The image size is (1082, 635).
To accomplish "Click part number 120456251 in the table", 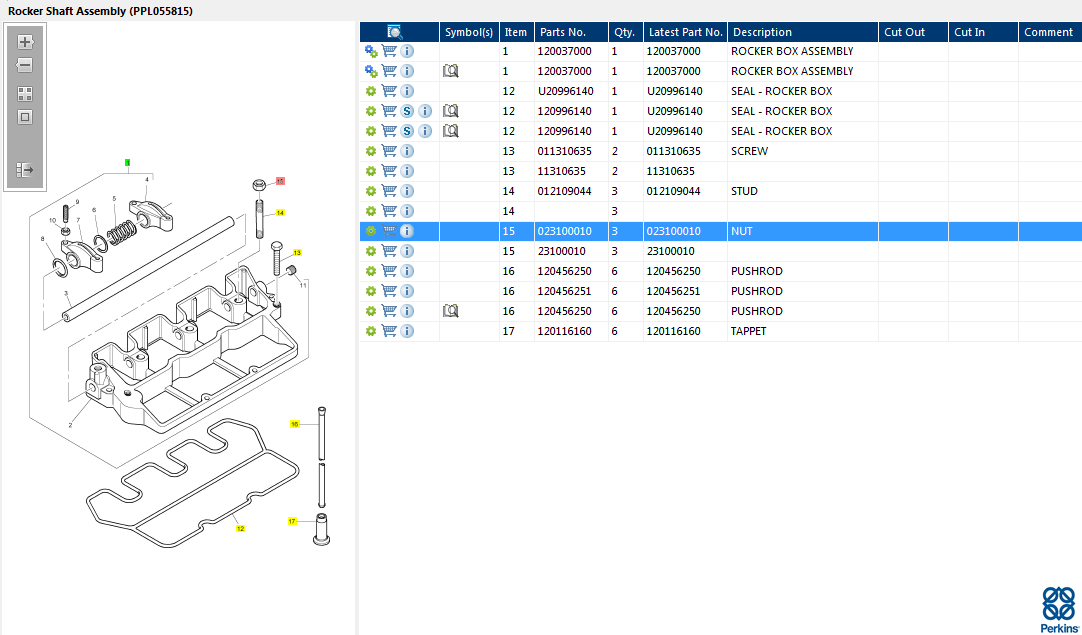I will [x=565, y=291].
